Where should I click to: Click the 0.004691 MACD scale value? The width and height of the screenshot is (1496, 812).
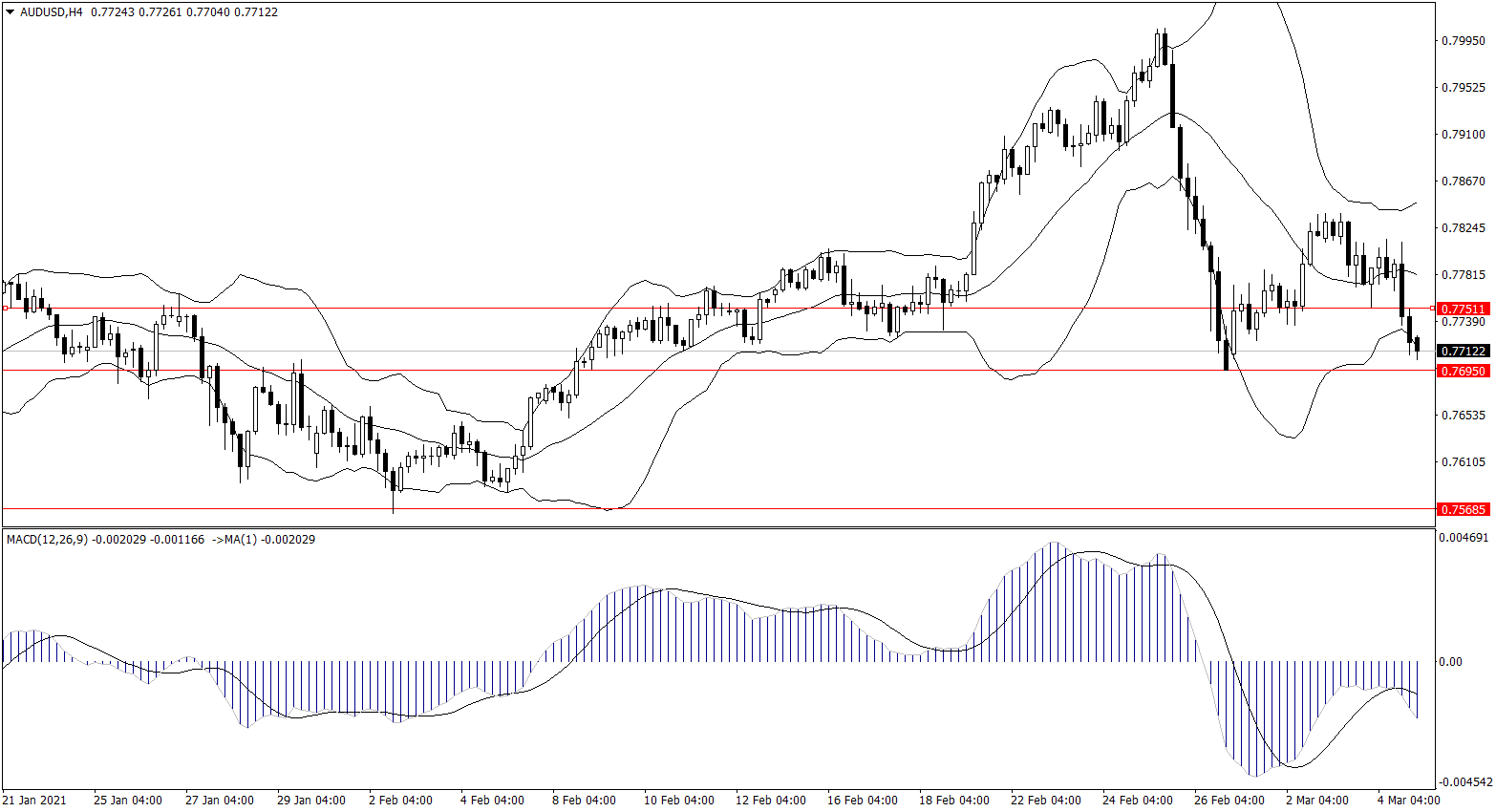pos(1464,538)
